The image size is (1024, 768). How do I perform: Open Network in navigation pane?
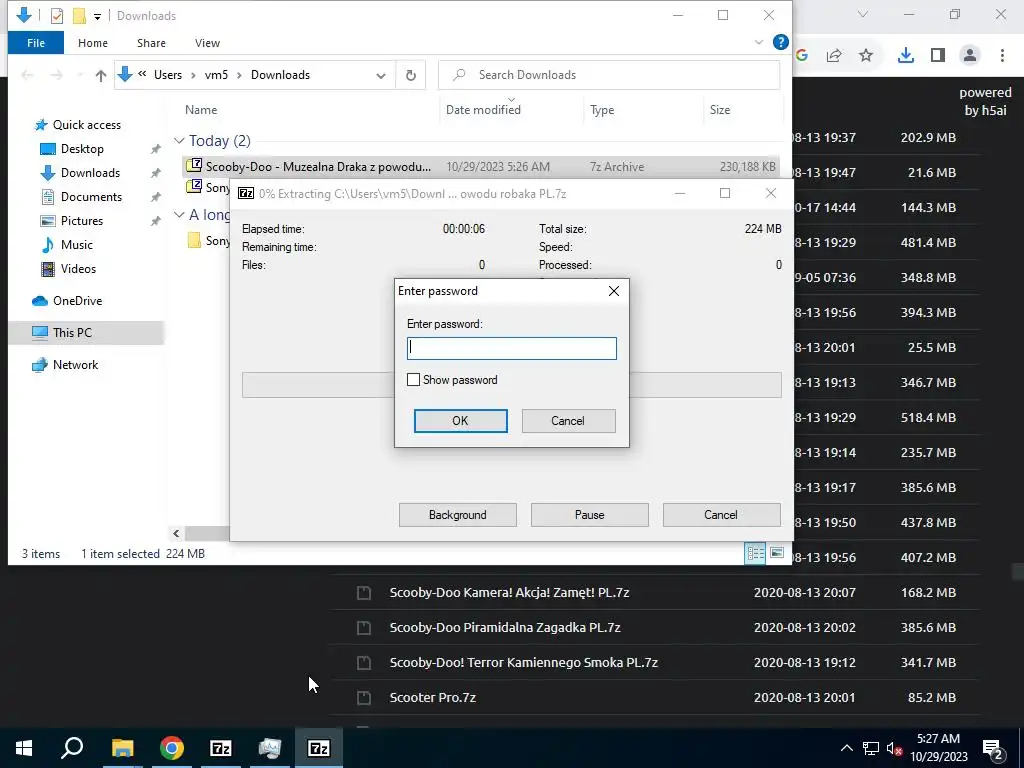coord(75,365)
